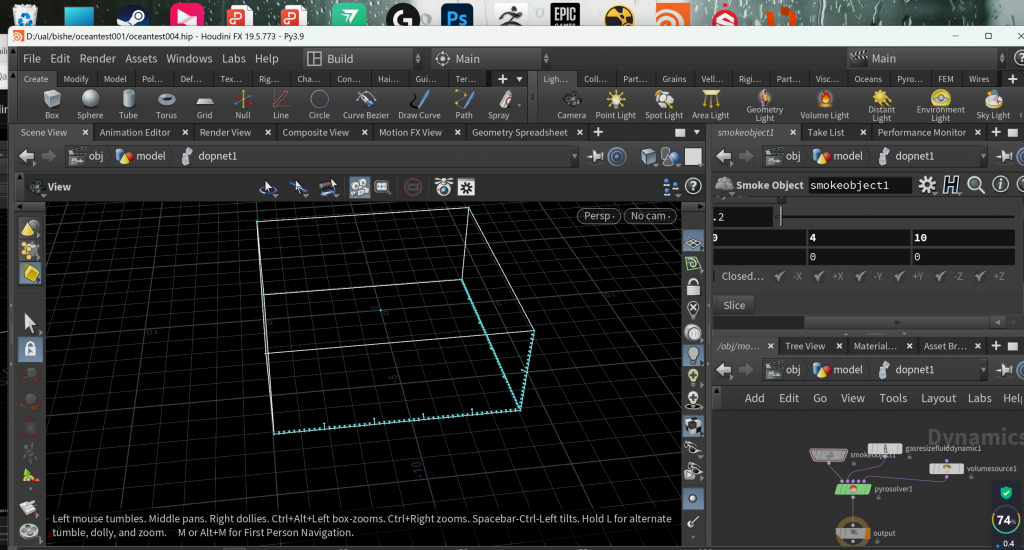1024x550 pixels.
Task: Toggle the +X closed boundary checkbox
Action: tap(819, 276)
